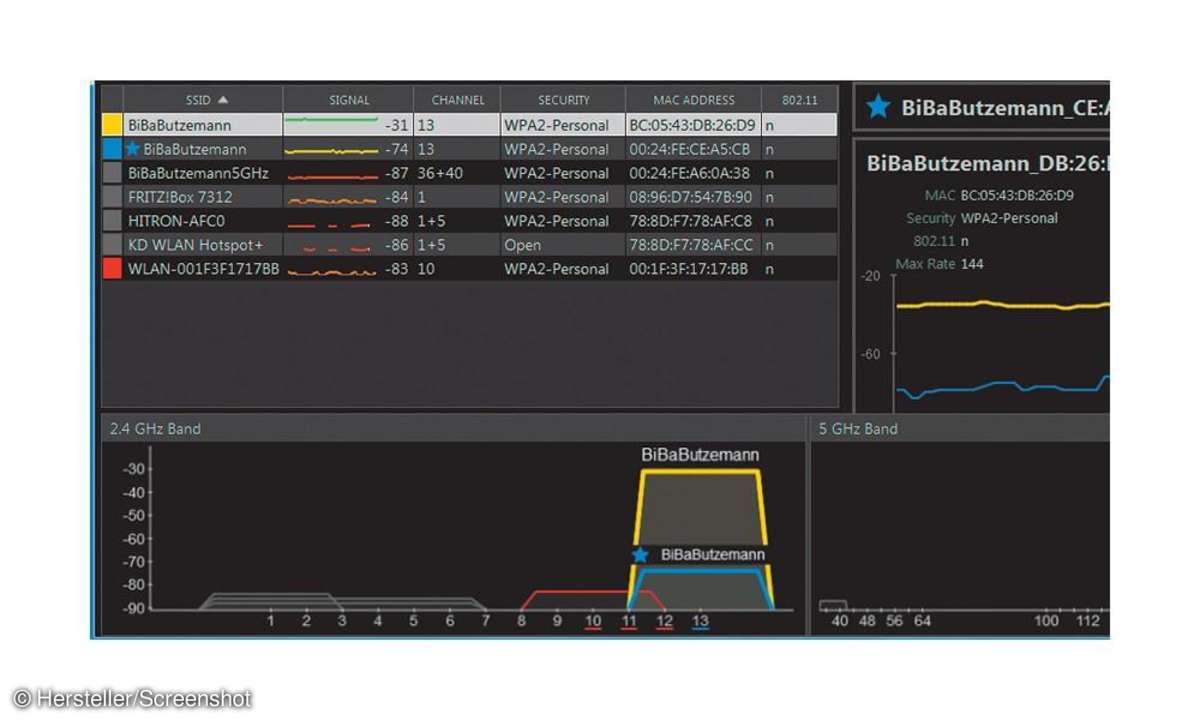Image resolution: width=1200 pixels, height=720 pixels.
Task: Sort by the SECURITY column header
Action: [x=564, y=100]
